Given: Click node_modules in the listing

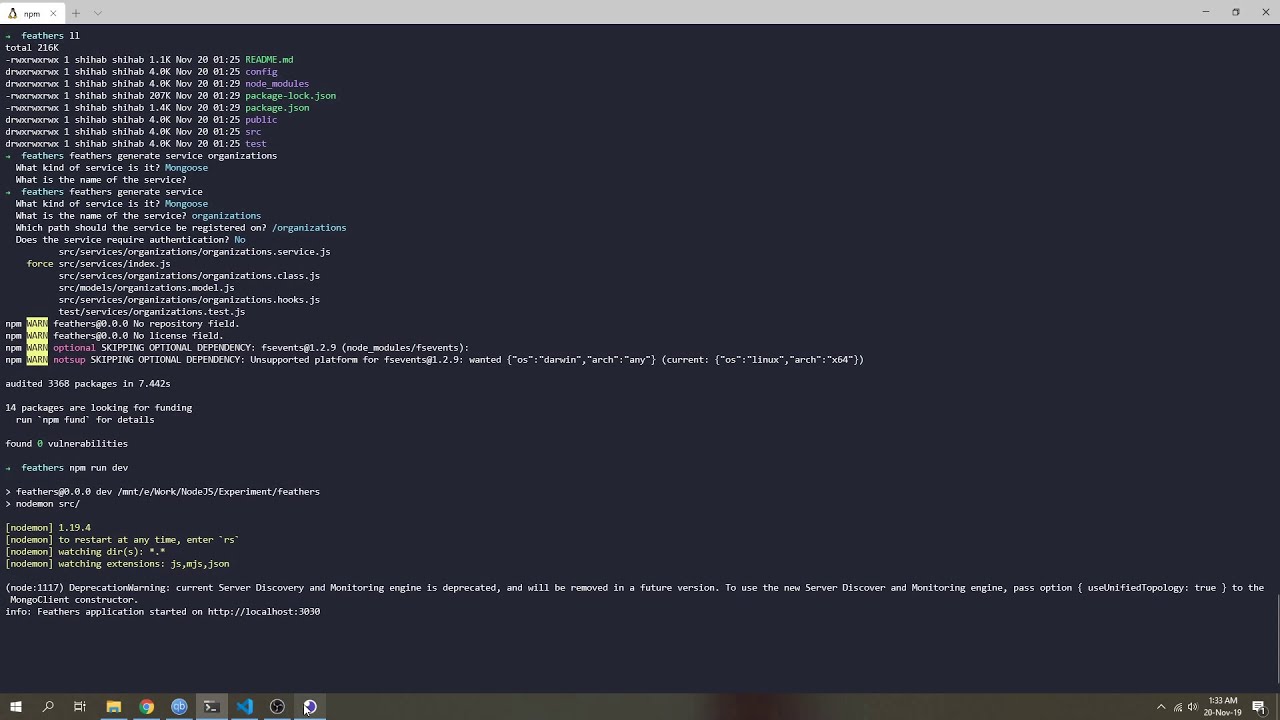Looking at the screenshot, I should click(277, 84).
